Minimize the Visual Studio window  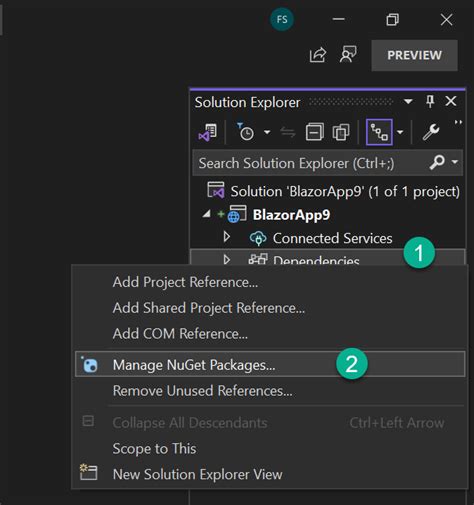coord(338,20)
